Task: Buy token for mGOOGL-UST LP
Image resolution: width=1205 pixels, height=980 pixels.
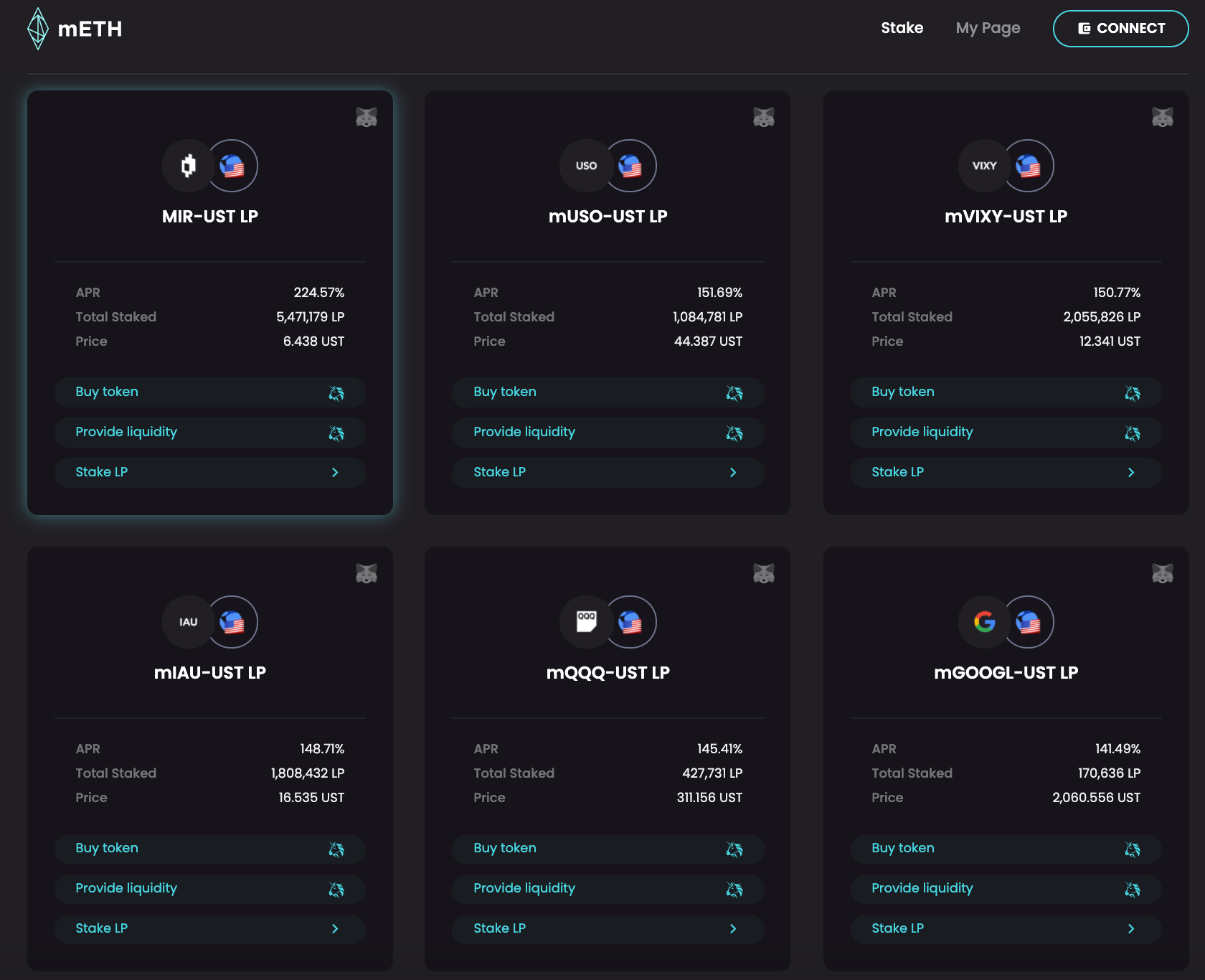Action: coord(1006,849)
